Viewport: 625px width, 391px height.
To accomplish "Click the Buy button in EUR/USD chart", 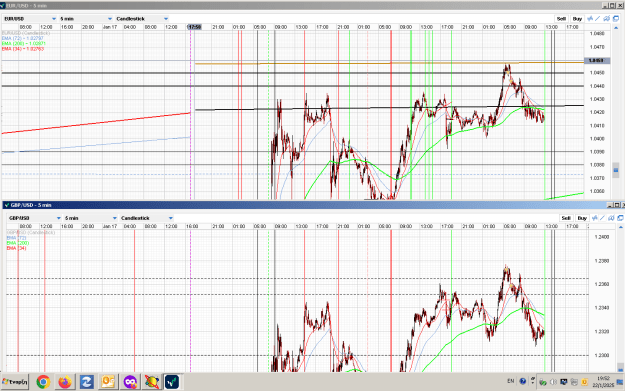I will pos(577,19).
